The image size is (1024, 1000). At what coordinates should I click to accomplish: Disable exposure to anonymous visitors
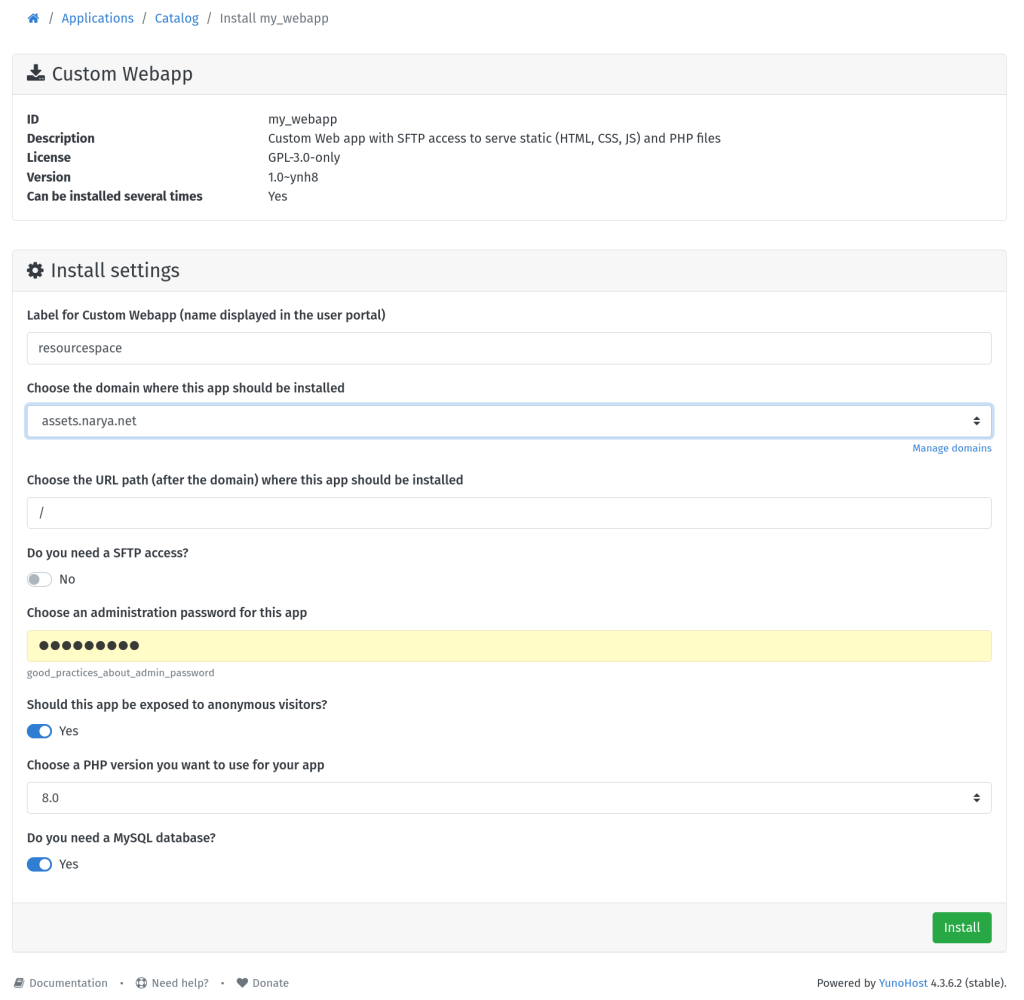(39, 731)
